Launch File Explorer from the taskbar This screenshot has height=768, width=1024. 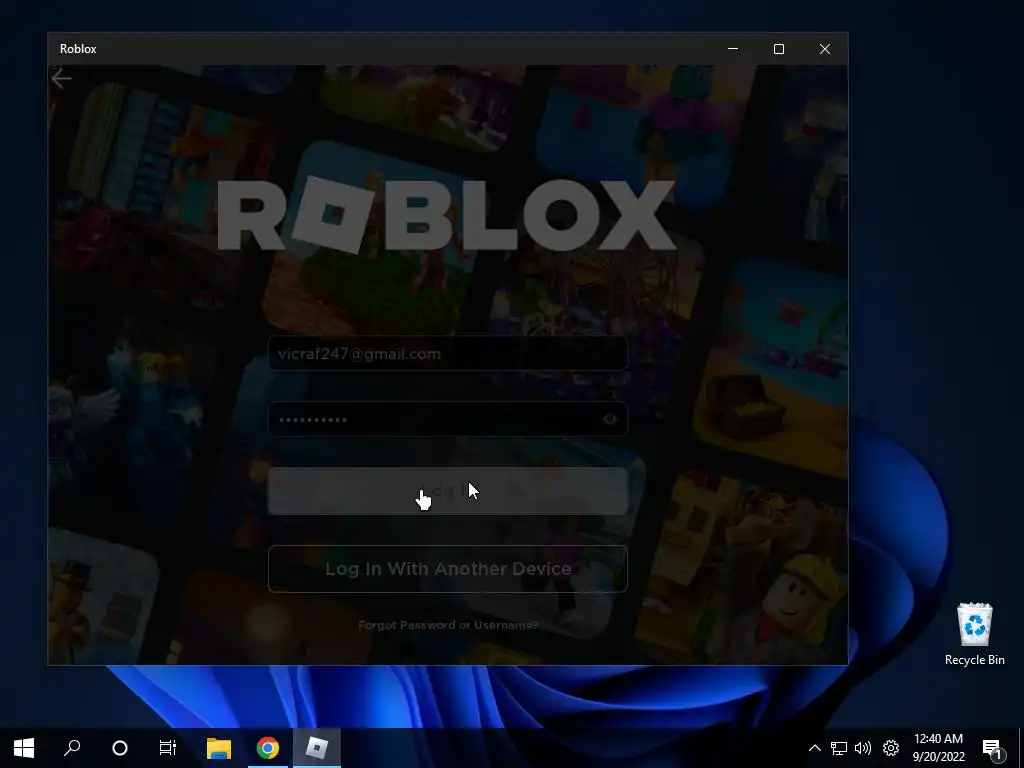[x=219, y=748]
